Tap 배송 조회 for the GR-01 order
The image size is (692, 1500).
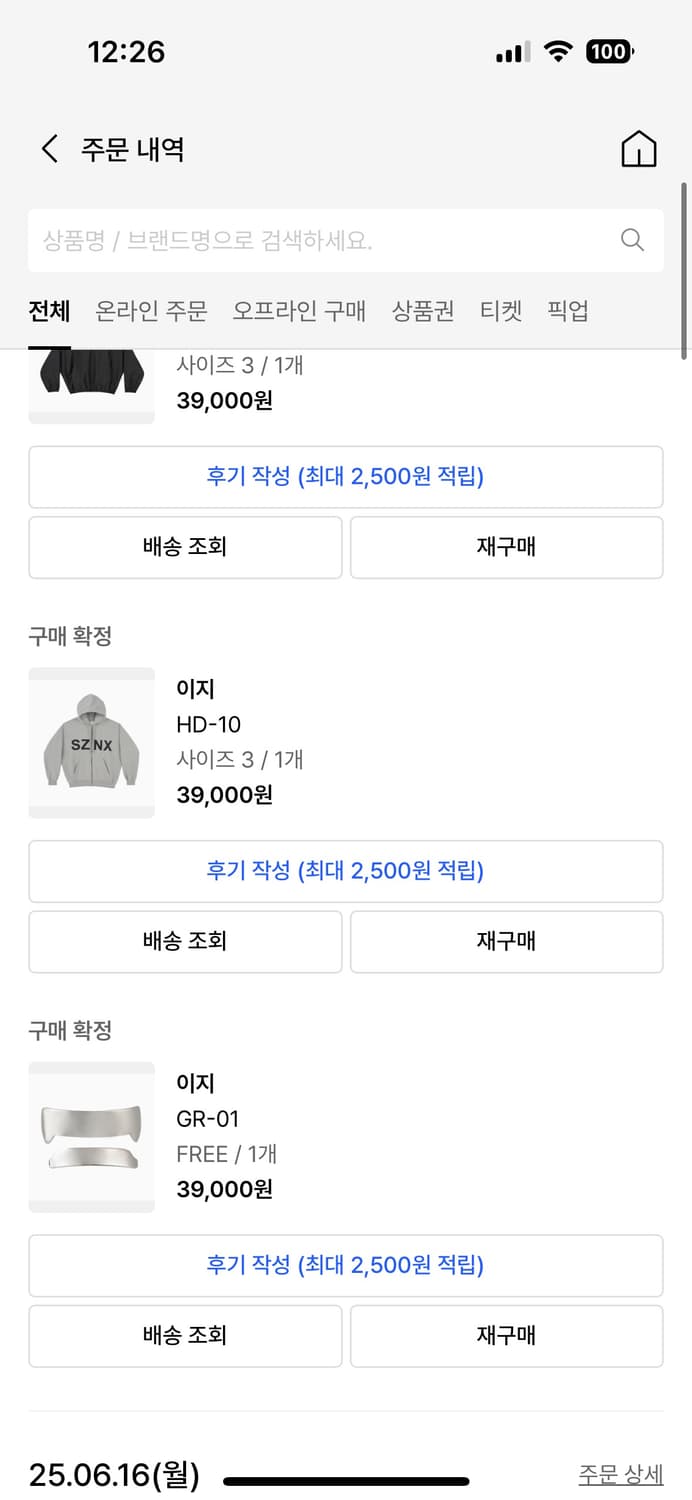click(x=184, y=1336)
